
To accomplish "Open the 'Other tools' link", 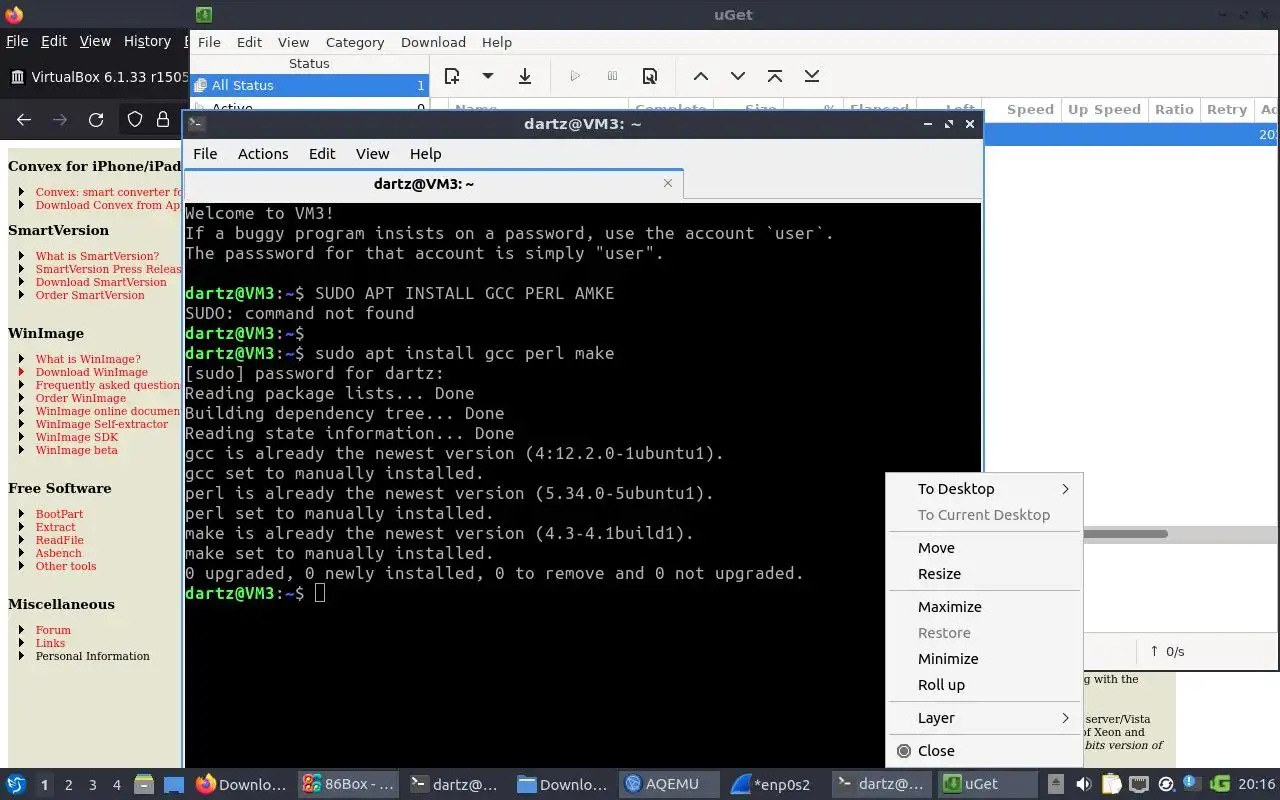I will coord(66,566).
